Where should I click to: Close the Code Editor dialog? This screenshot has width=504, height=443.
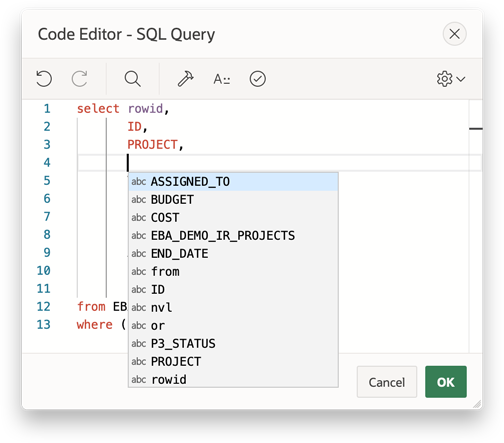454,34
